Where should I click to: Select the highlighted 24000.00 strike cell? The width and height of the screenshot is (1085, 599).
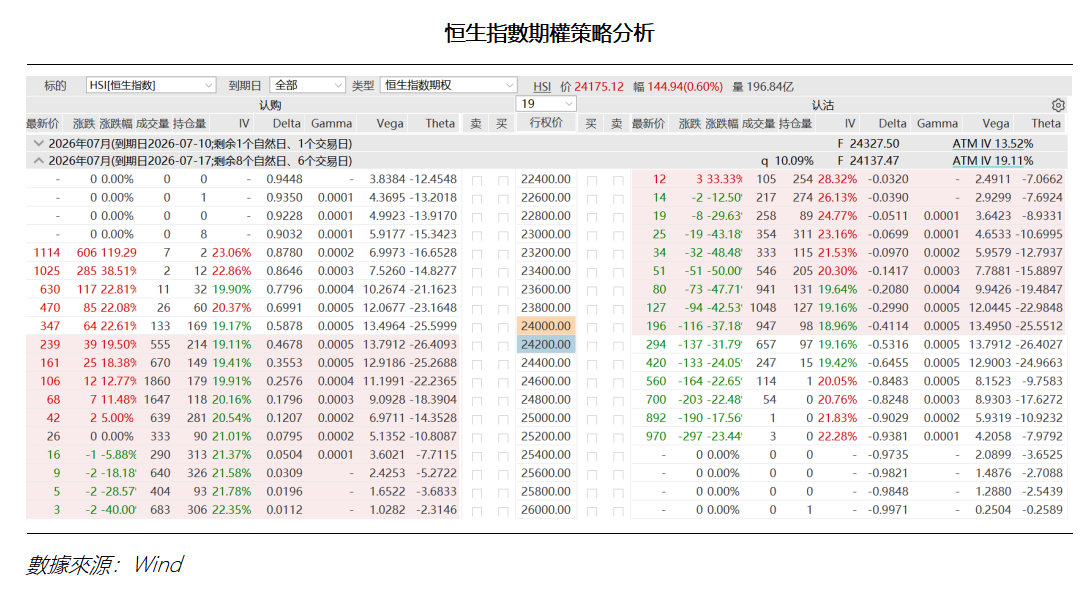point(546,326)
